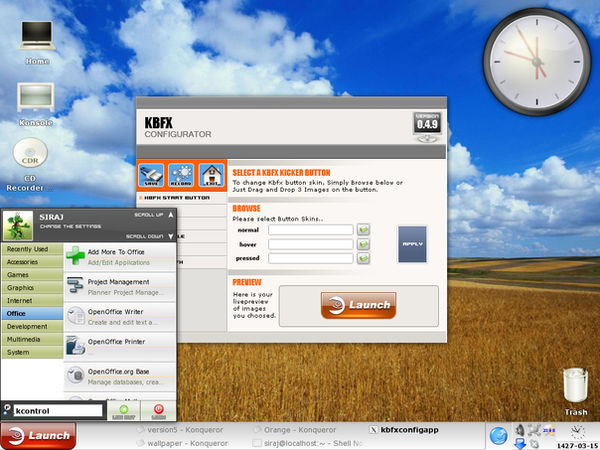
Task: Click the blue download arrow tray icon
Action: 520,444
